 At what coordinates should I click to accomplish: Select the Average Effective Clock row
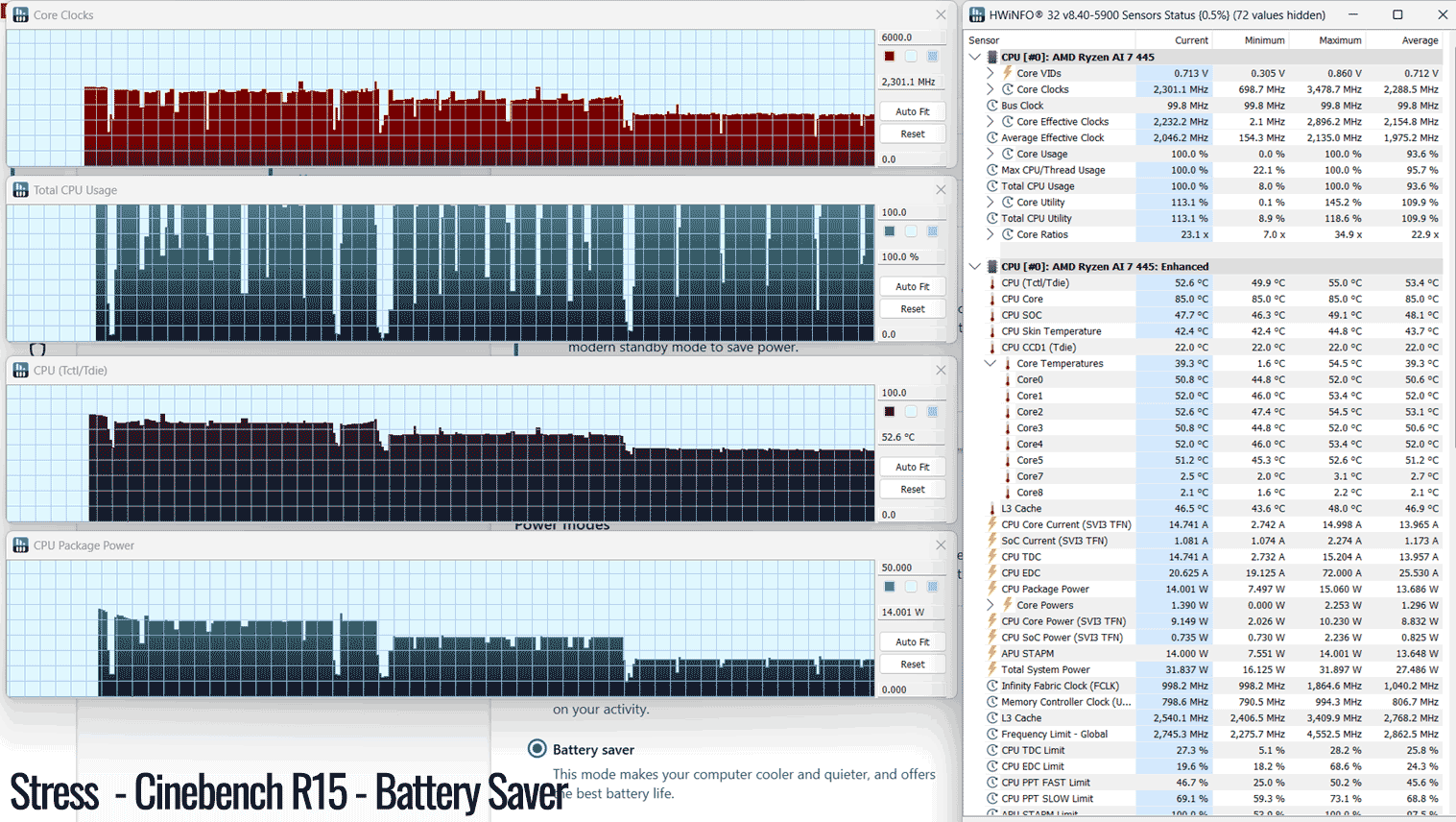(x=1205, y=138)
